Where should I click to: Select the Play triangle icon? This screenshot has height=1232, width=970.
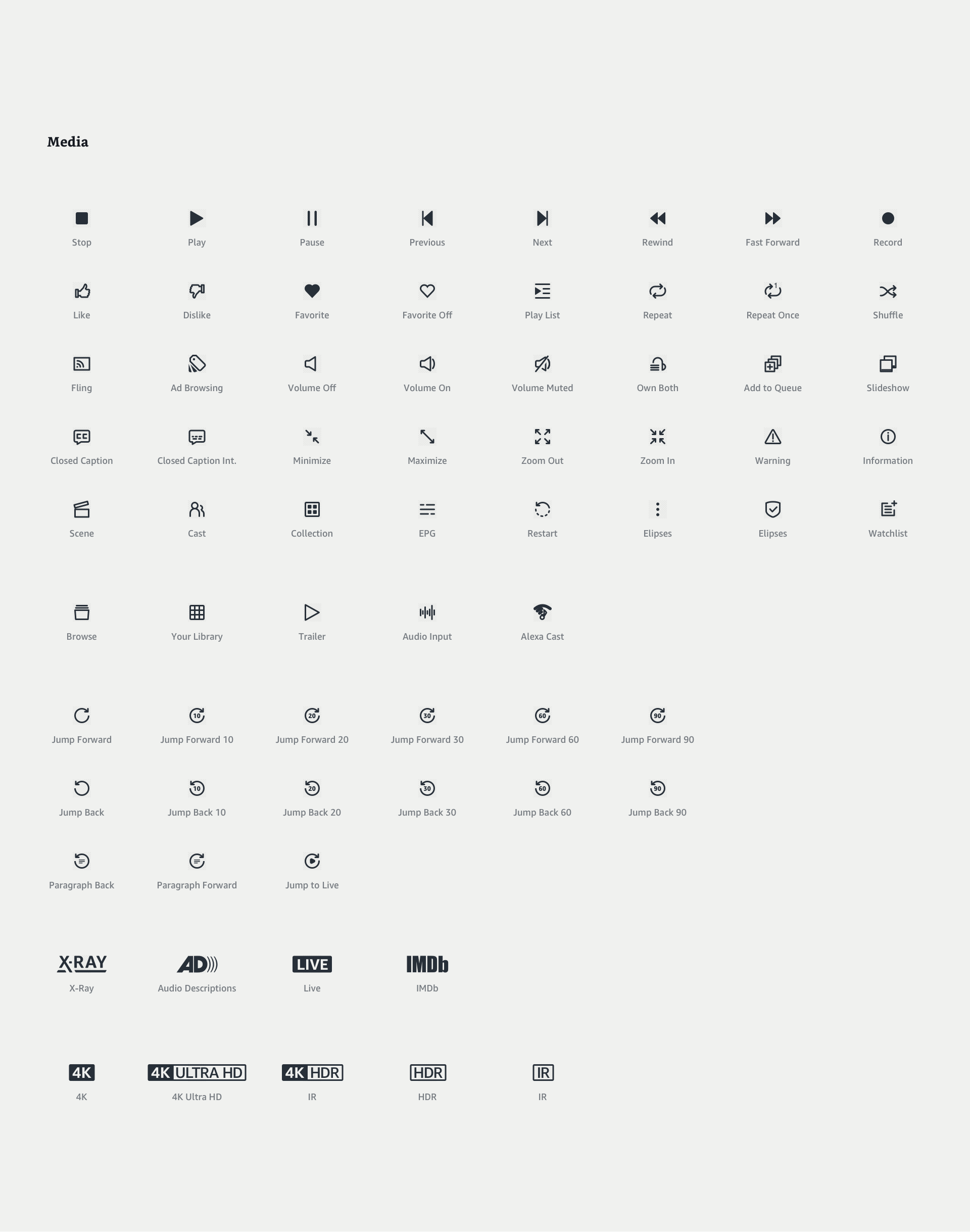197,218
